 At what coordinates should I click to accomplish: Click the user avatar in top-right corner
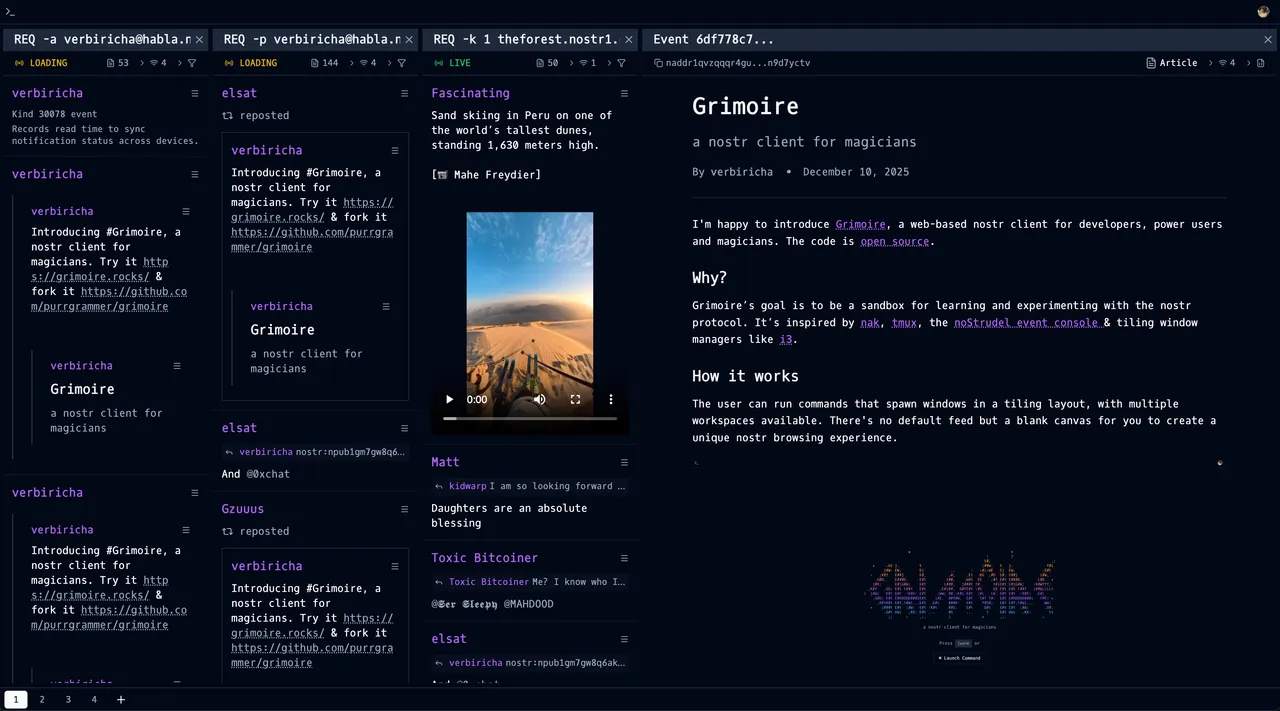click(x=1263, y=12)
